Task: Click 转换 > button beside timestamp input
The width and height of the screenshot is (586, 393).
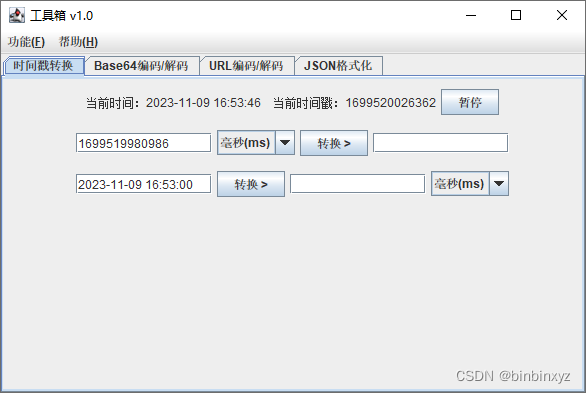Action: [334, 143]
